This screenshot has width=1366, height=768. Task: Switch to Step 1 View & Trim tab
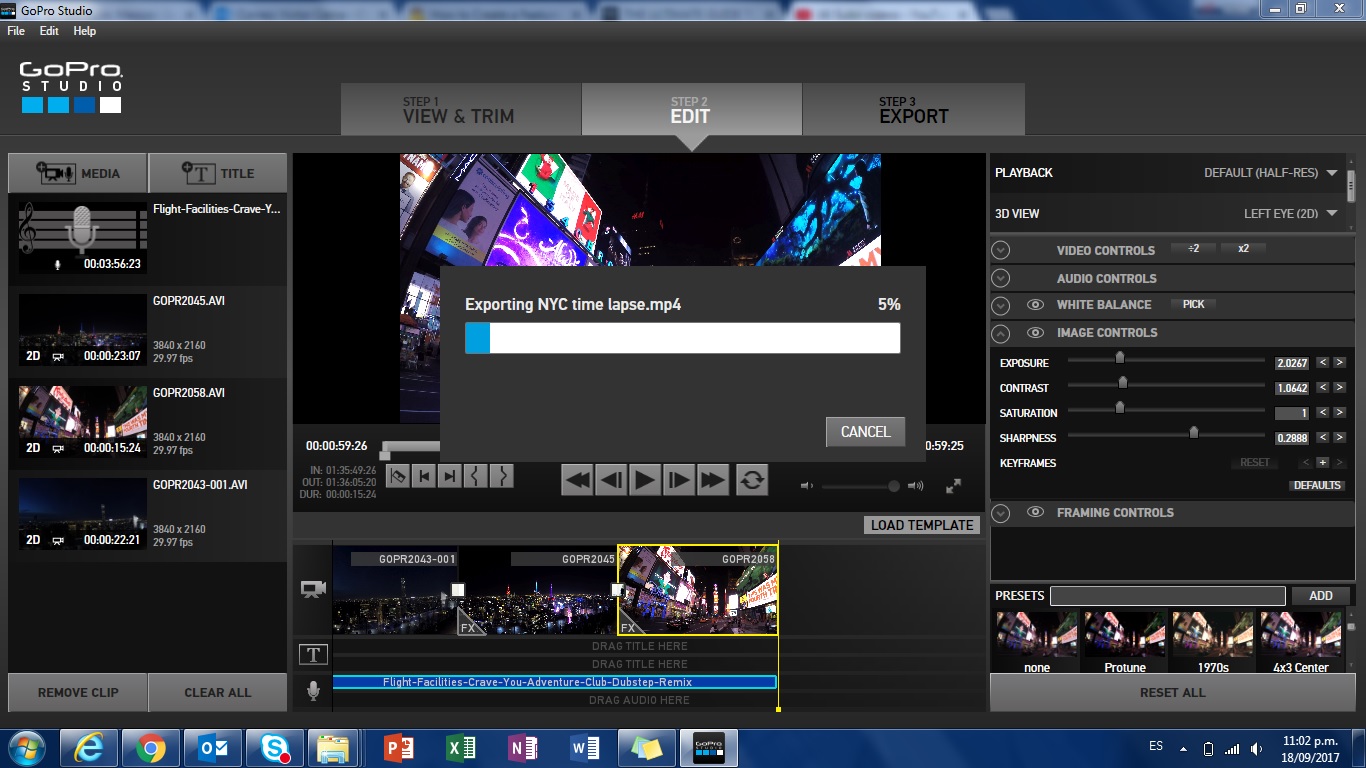pos(461,109)
